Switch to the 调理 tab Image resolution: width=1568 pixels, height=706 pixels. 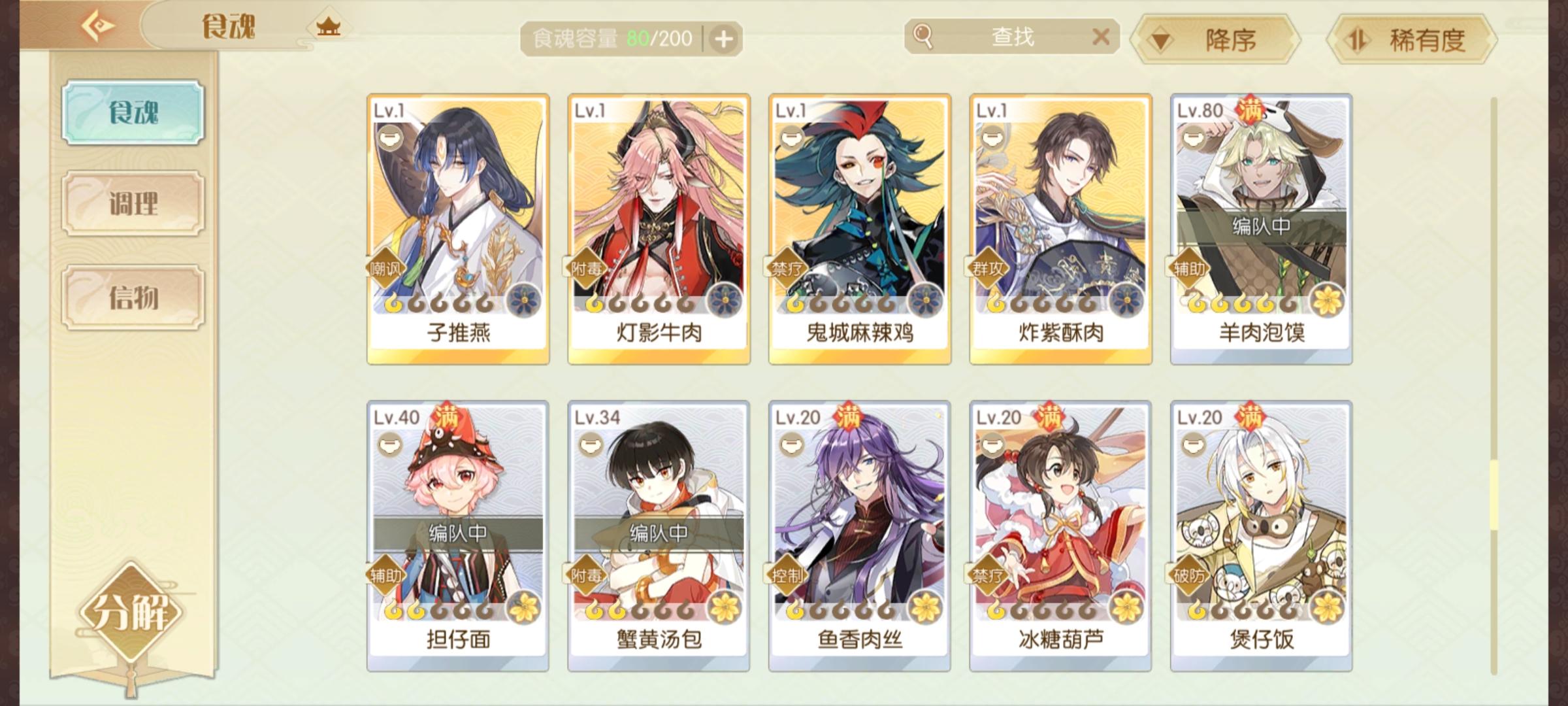[133, 203]
